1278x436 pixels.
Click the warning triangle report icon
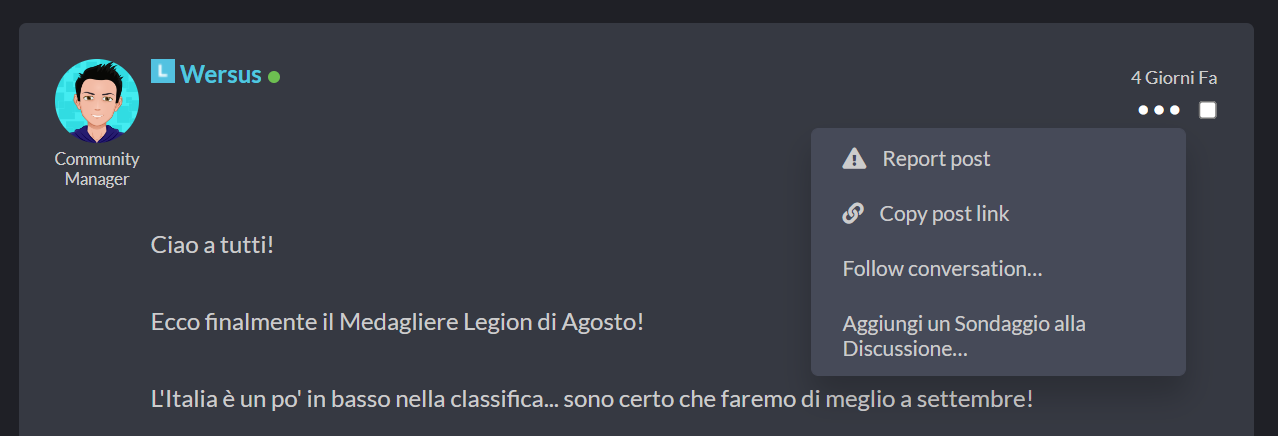(854, 159)
